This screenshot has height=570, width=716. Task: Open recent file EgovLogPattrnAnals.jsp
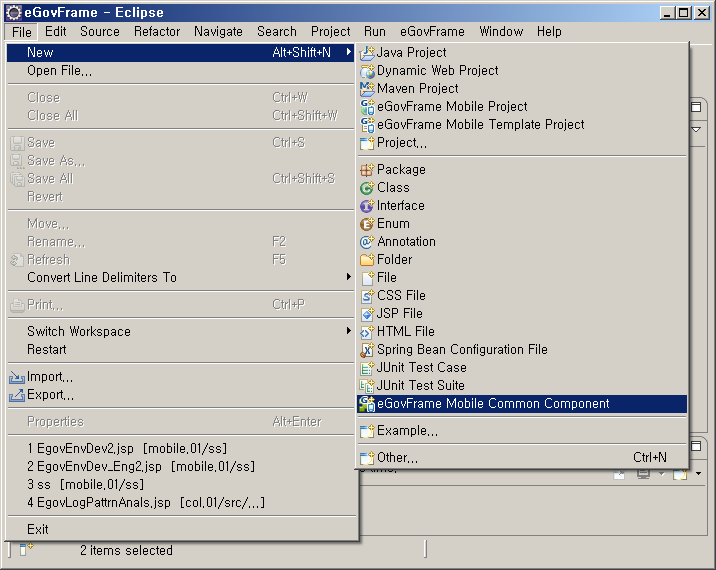[145, 502]
